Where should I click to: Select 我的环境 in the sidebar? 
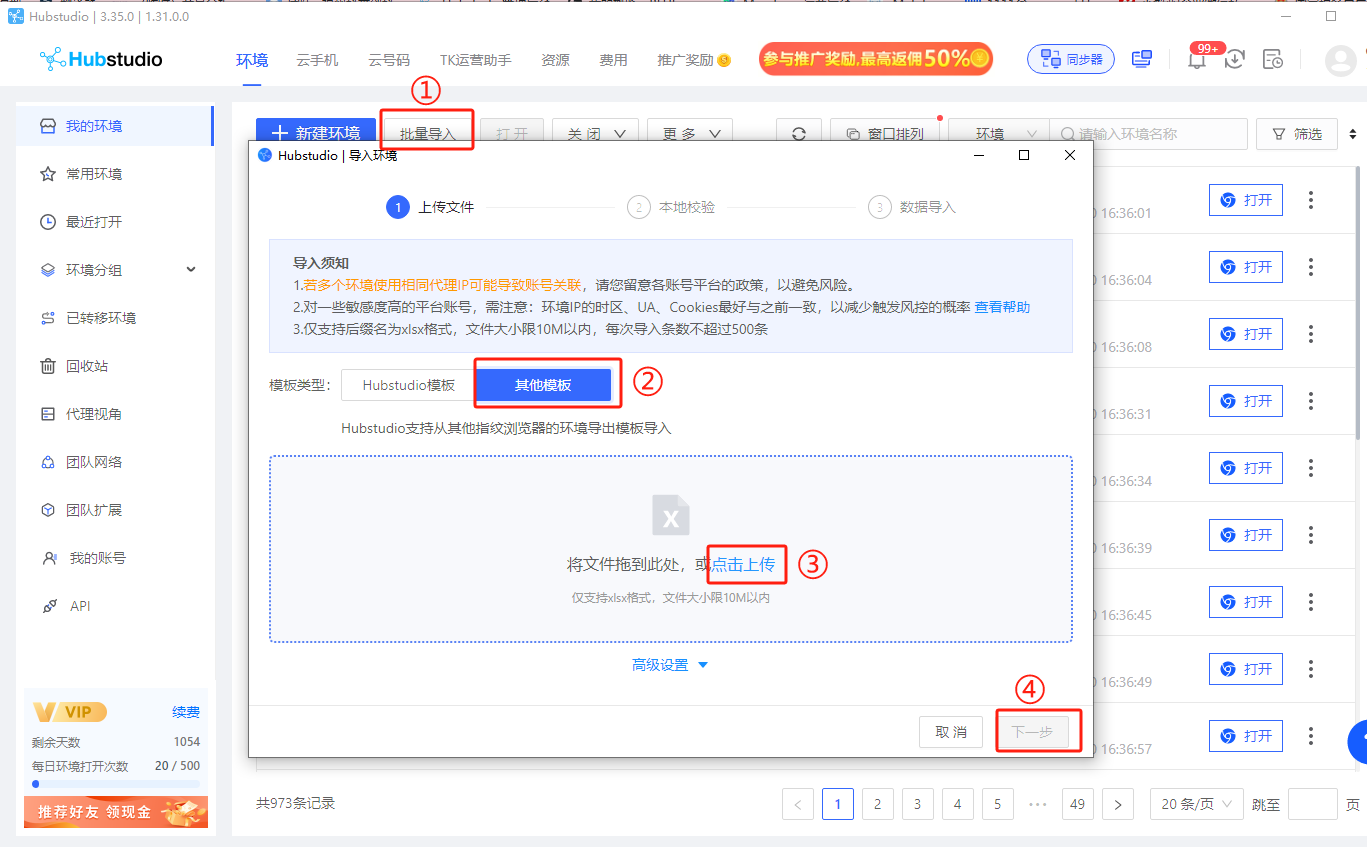[114, 126]
